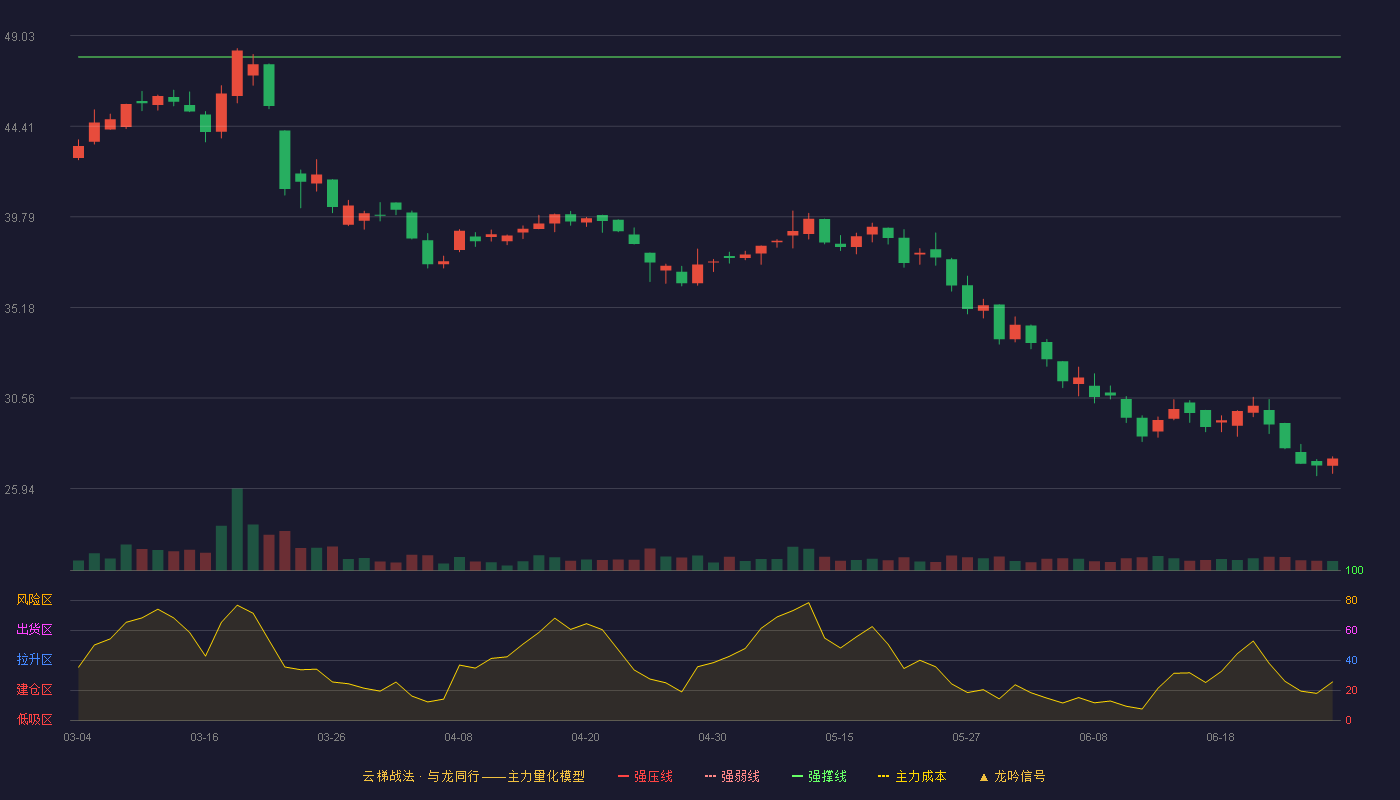Click the 06-18 date axis label
Viewport: 1400px width, 800px height.
pyautogui.click(x=1220, y=737)
